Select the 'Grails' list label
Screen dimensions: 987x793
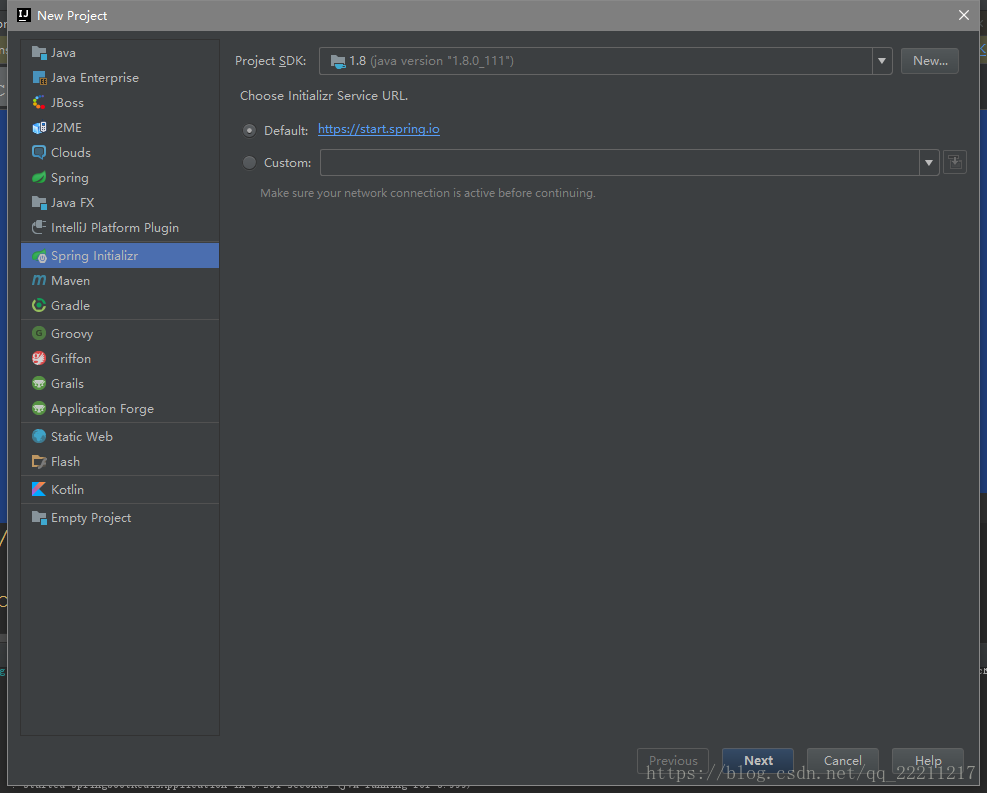(67, 383)
